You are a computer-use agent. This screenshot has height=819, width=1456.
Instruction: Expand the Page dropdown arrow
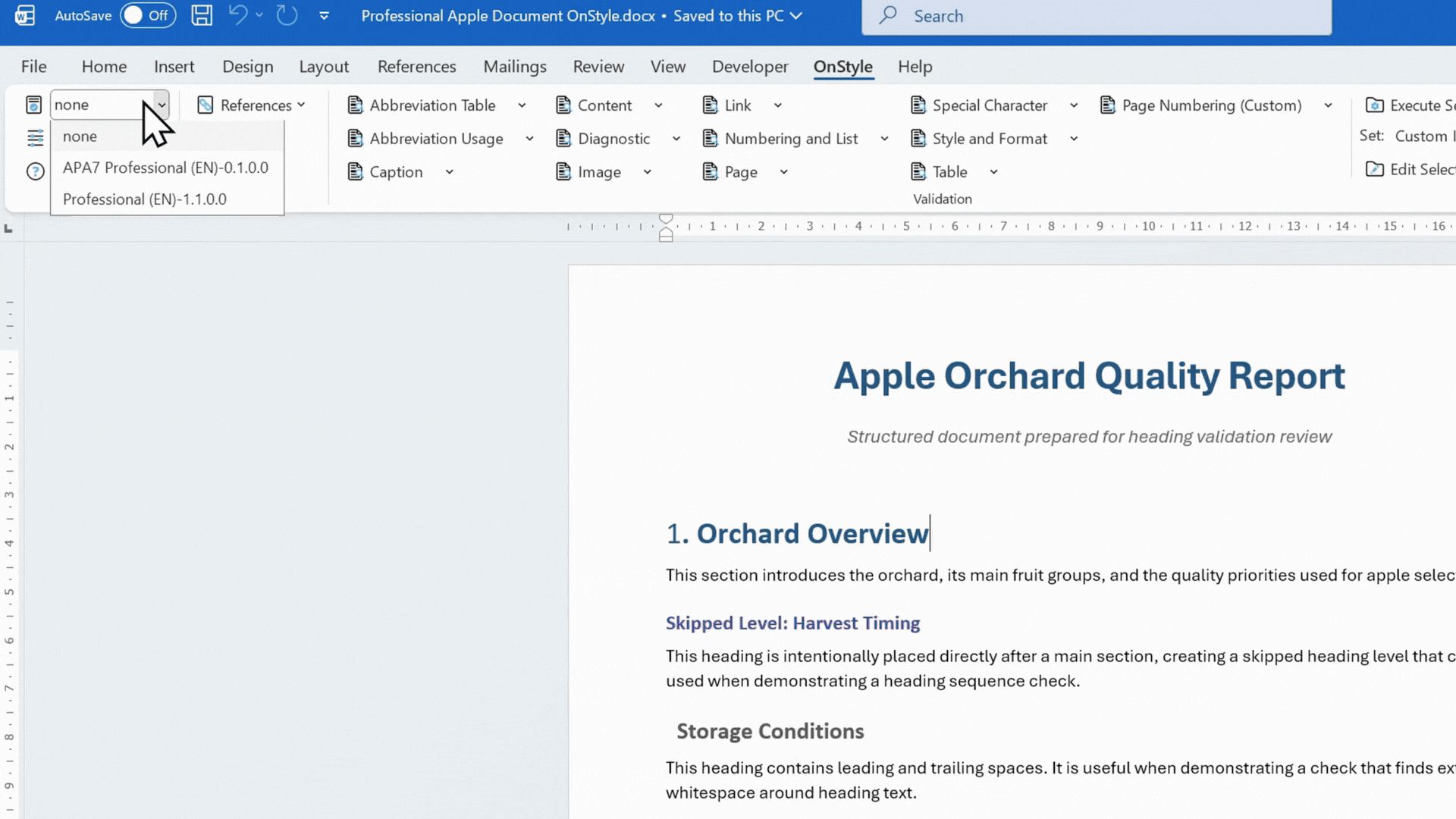[783, 172]
